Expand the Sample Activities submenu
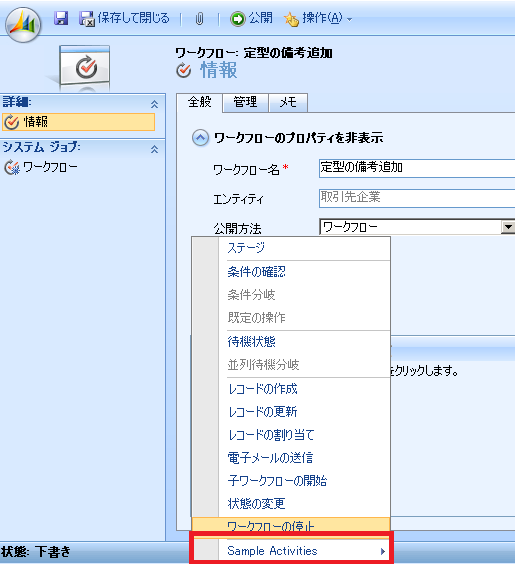 [291, 551]
